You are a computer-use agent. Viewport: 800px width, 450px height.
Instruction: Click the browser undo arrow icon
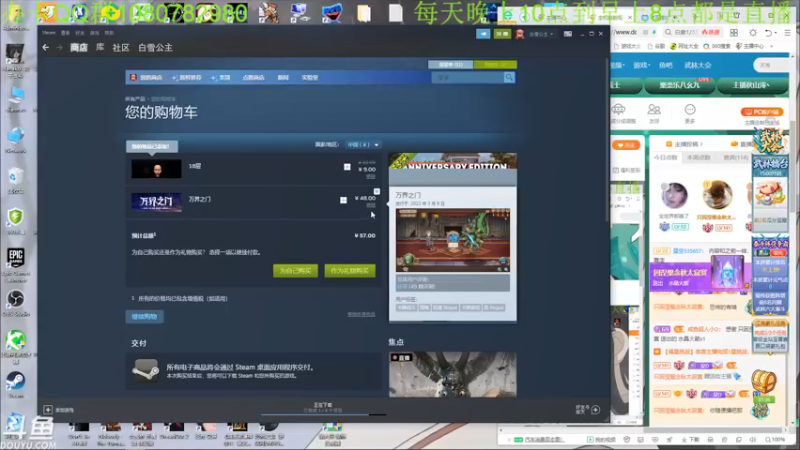768,33
